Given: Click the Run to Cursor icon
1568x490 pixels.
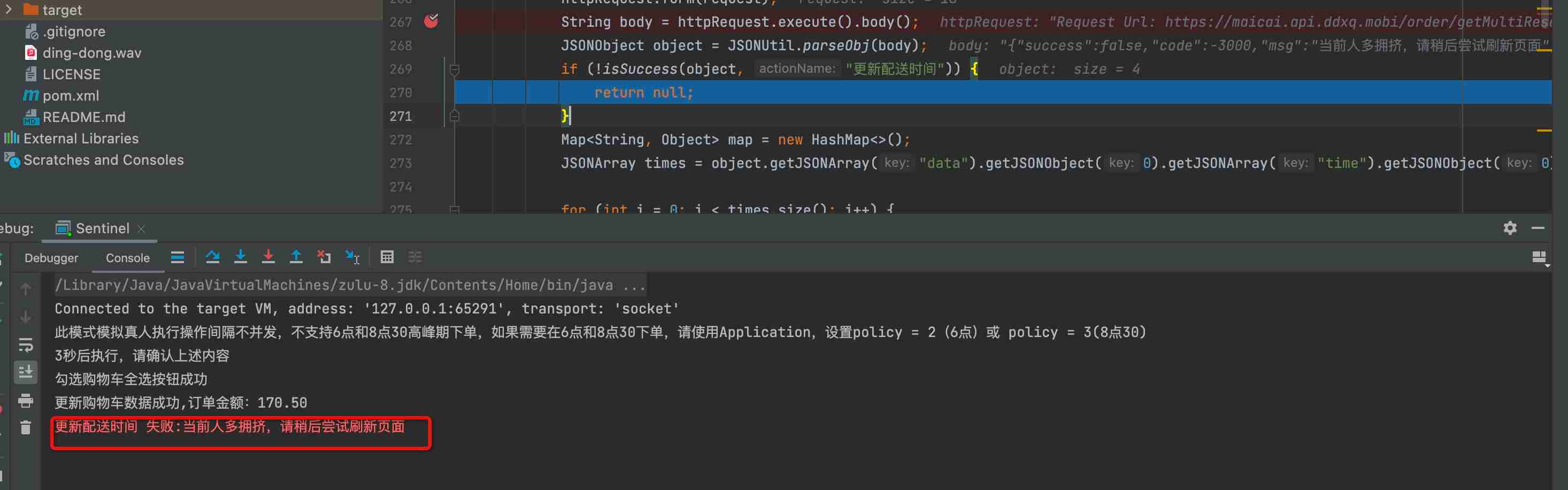Looking at the screenshot, I should tap(352, 257).
